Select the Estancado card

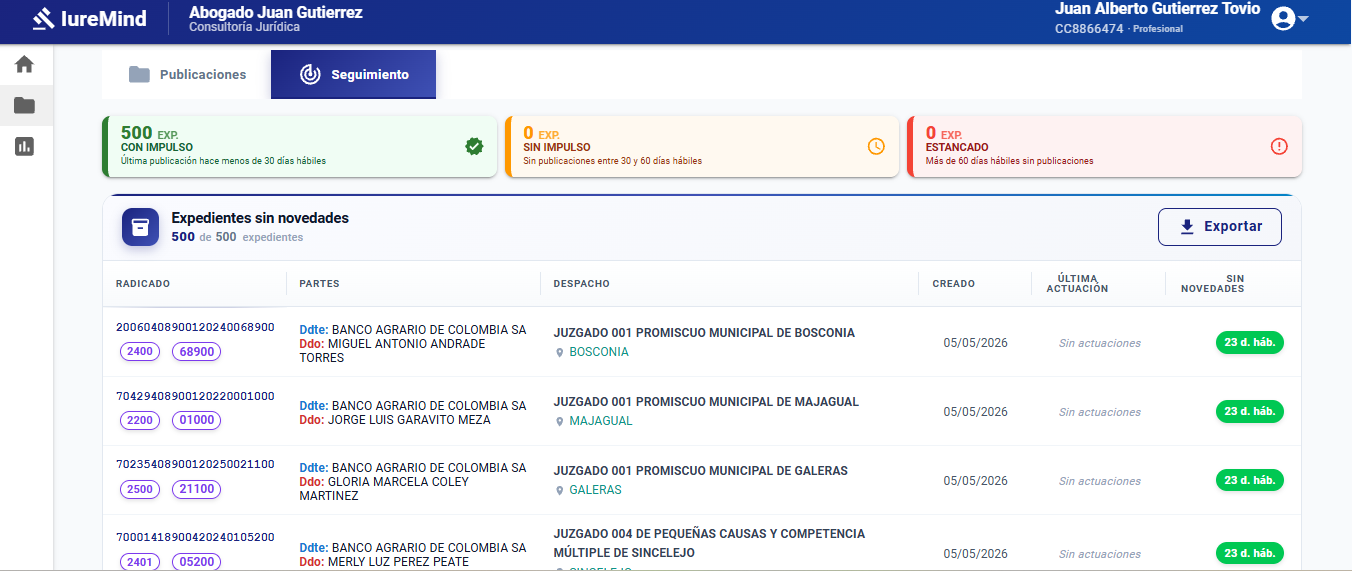point(1105,146)
